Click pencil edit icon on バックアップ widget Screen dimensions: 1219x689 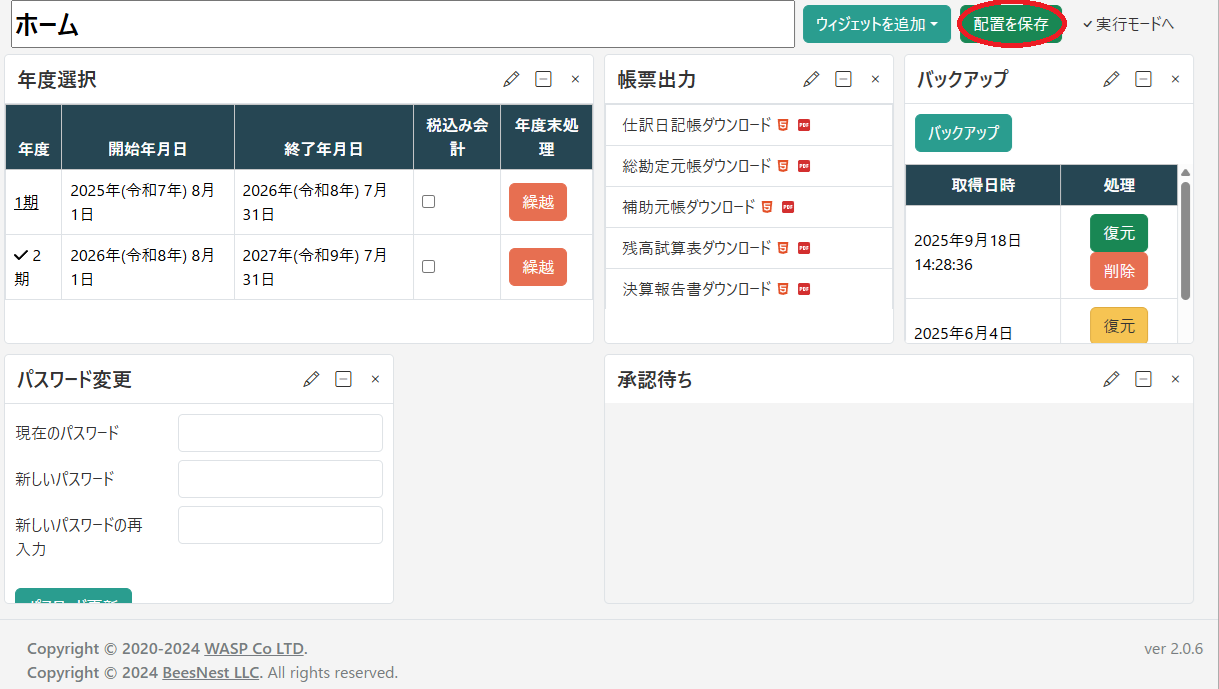1111,79
